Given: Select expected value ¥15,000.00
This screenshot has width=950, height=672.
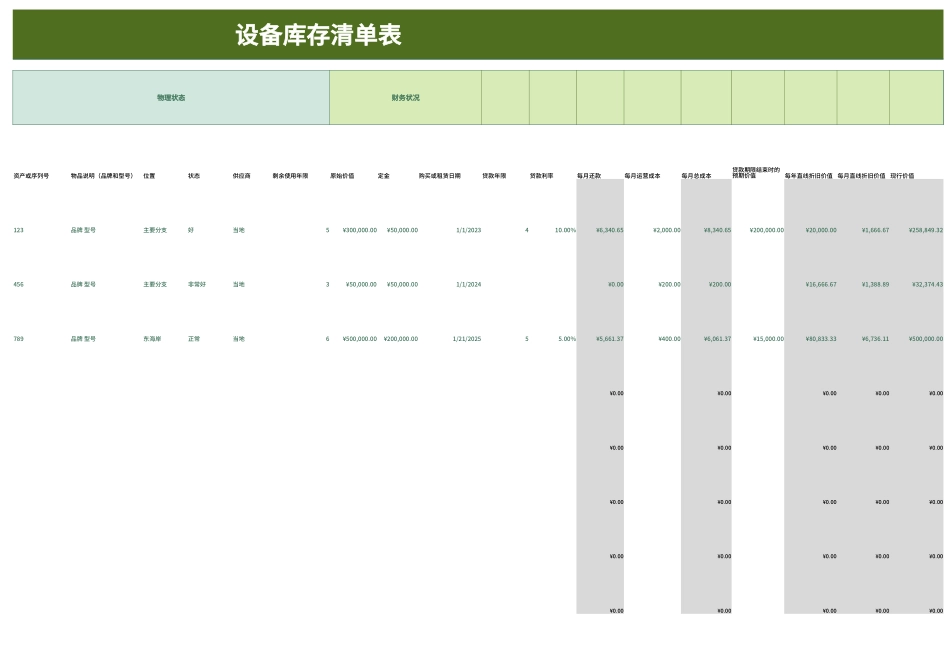Looking at the screenshot, I should click(x=768, y=339).
